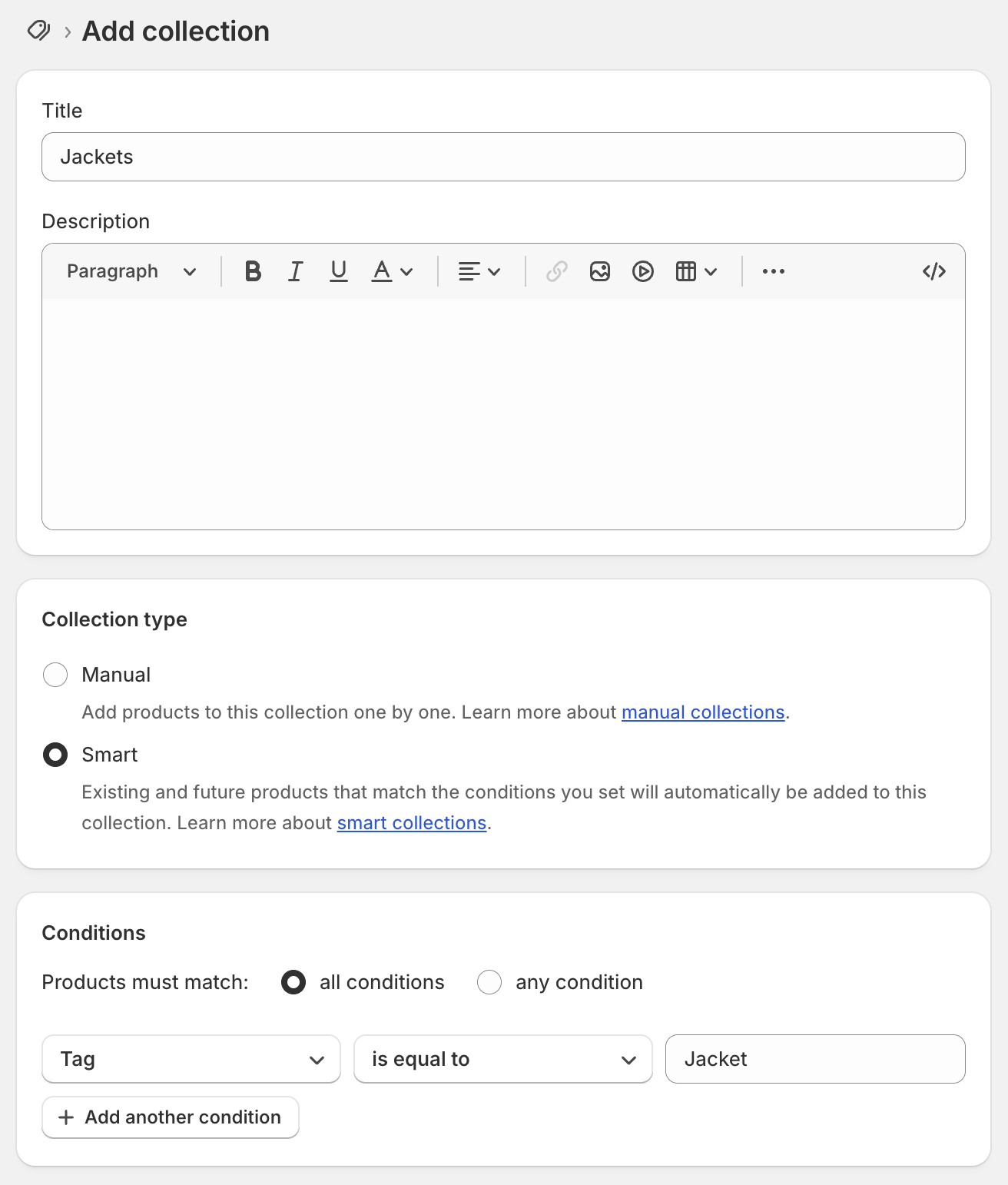
Task: Toggle underline formatting in description editor
Action: (339, 271)
